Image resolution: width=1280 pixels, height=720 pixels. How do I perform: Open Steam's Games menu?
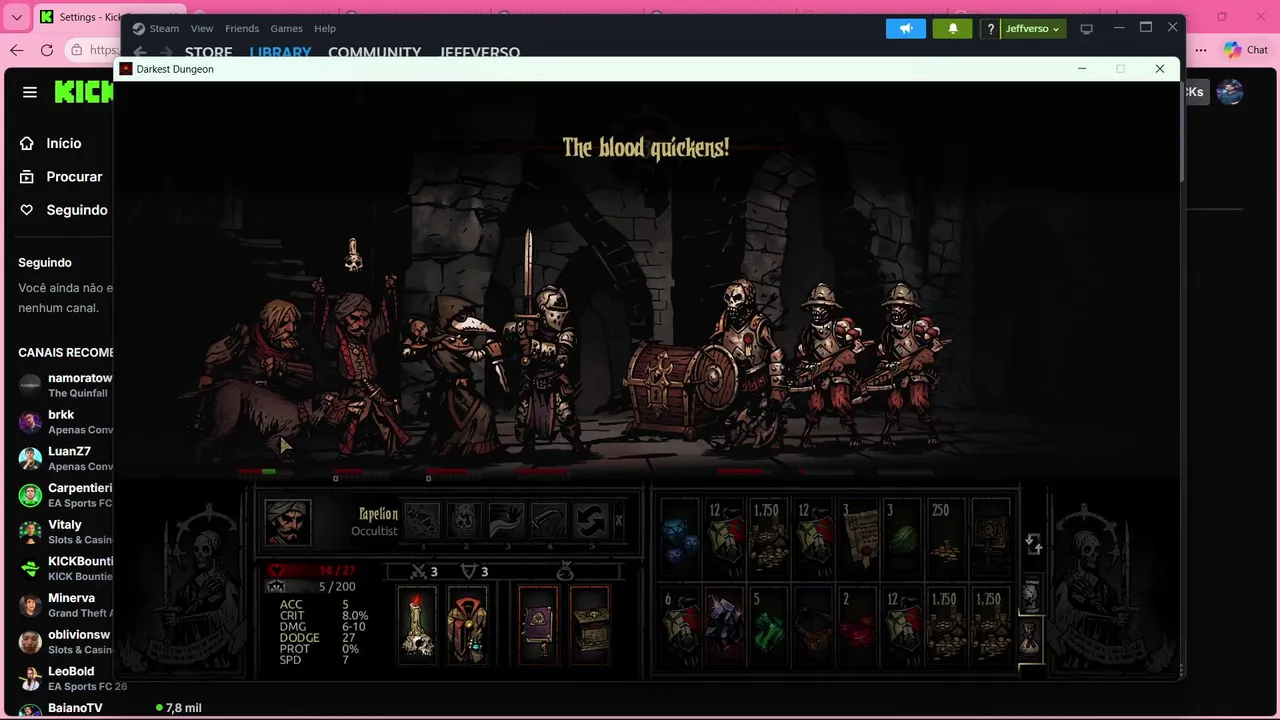pyautogui.click(x=286, y=28)
